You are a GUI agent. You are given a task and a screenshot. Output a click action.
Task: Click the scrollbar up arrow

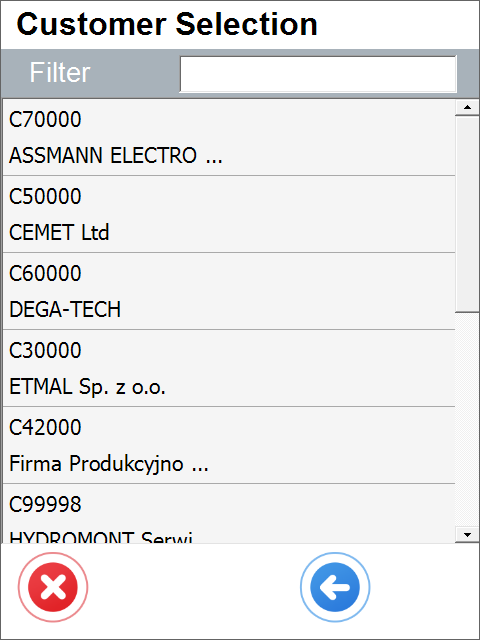[x=467, y=107]
